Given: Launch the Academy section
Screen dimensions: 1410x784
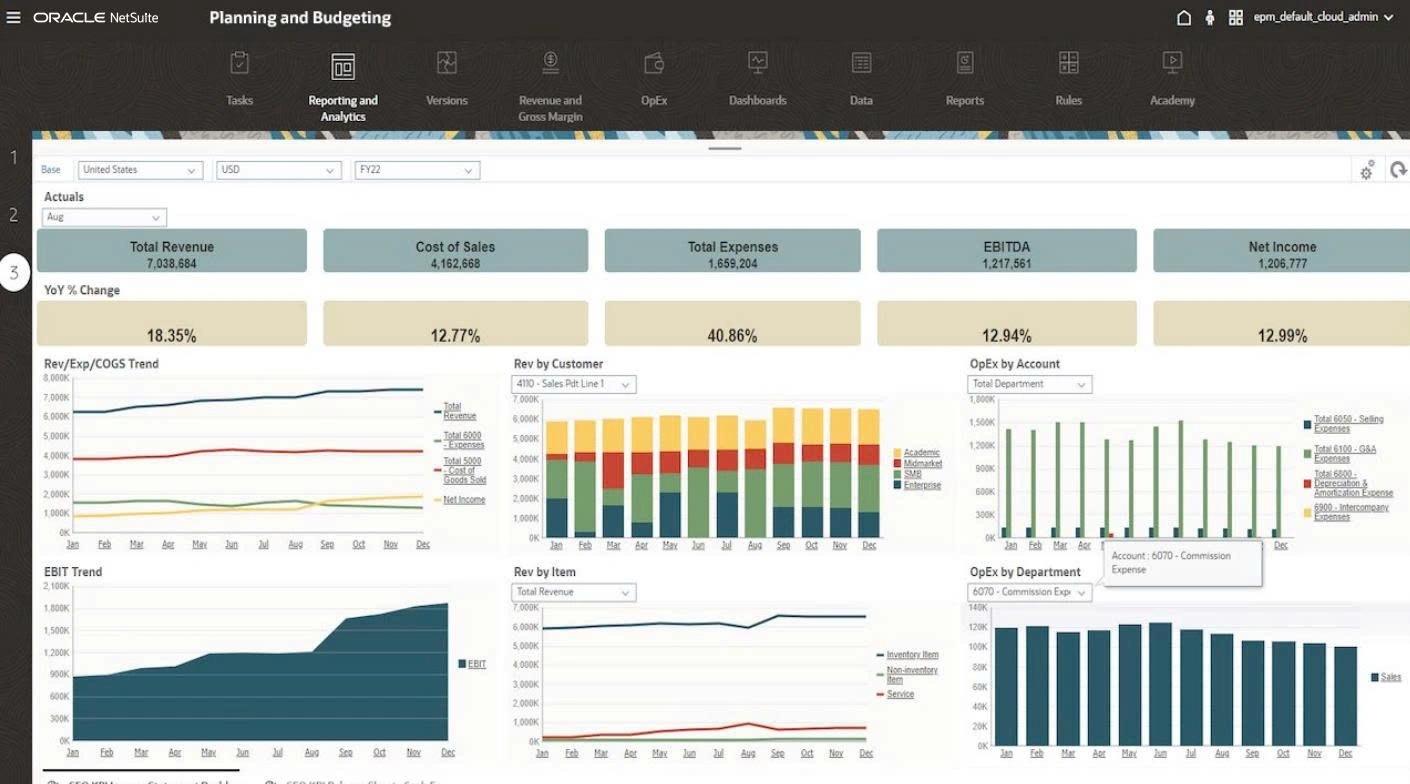Looking at the screenshot, I should pos(1171,75).
